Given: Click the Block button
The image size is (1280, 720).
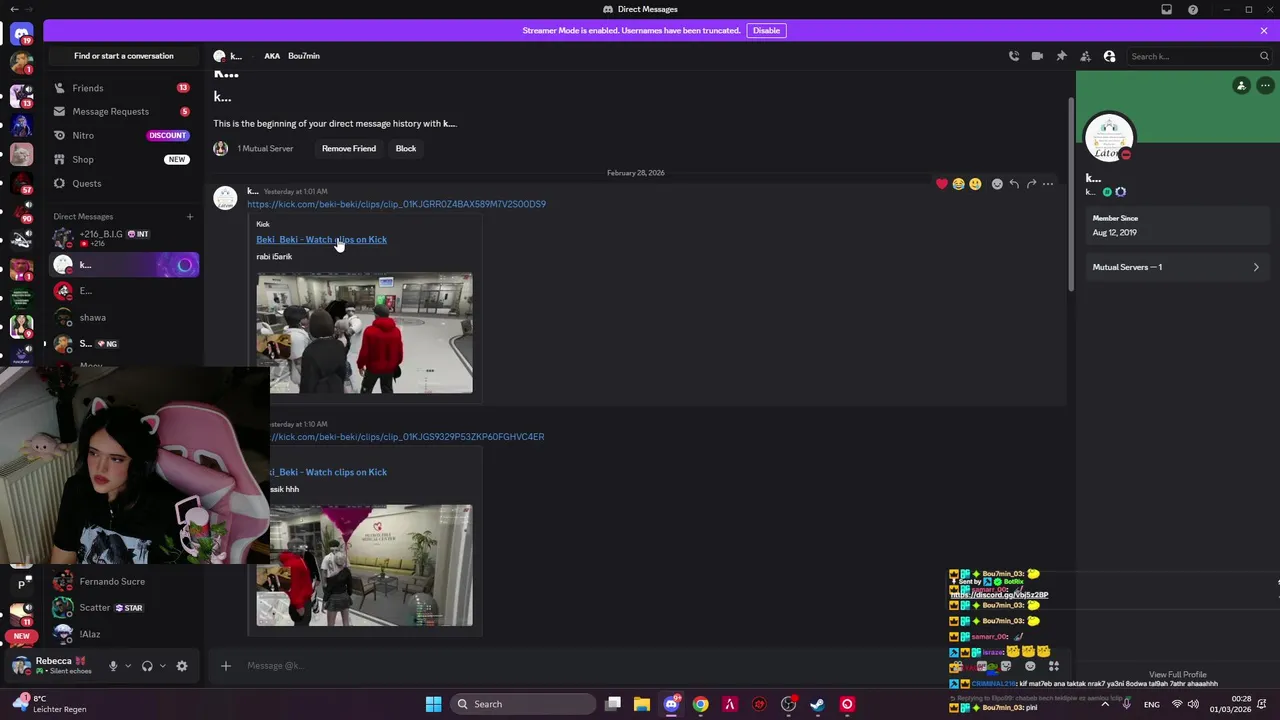Looking at the screenshot, I should [405, 148].
